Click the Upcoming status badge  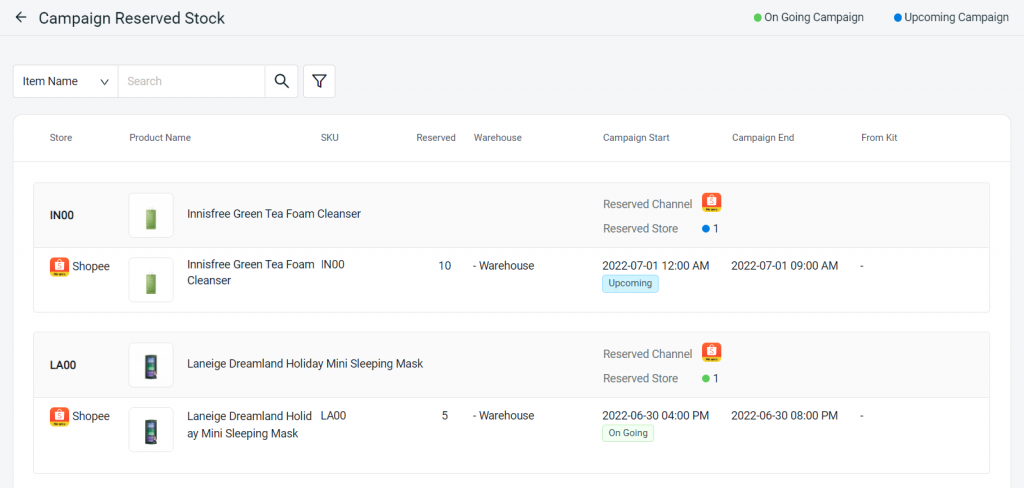point(630,283)
